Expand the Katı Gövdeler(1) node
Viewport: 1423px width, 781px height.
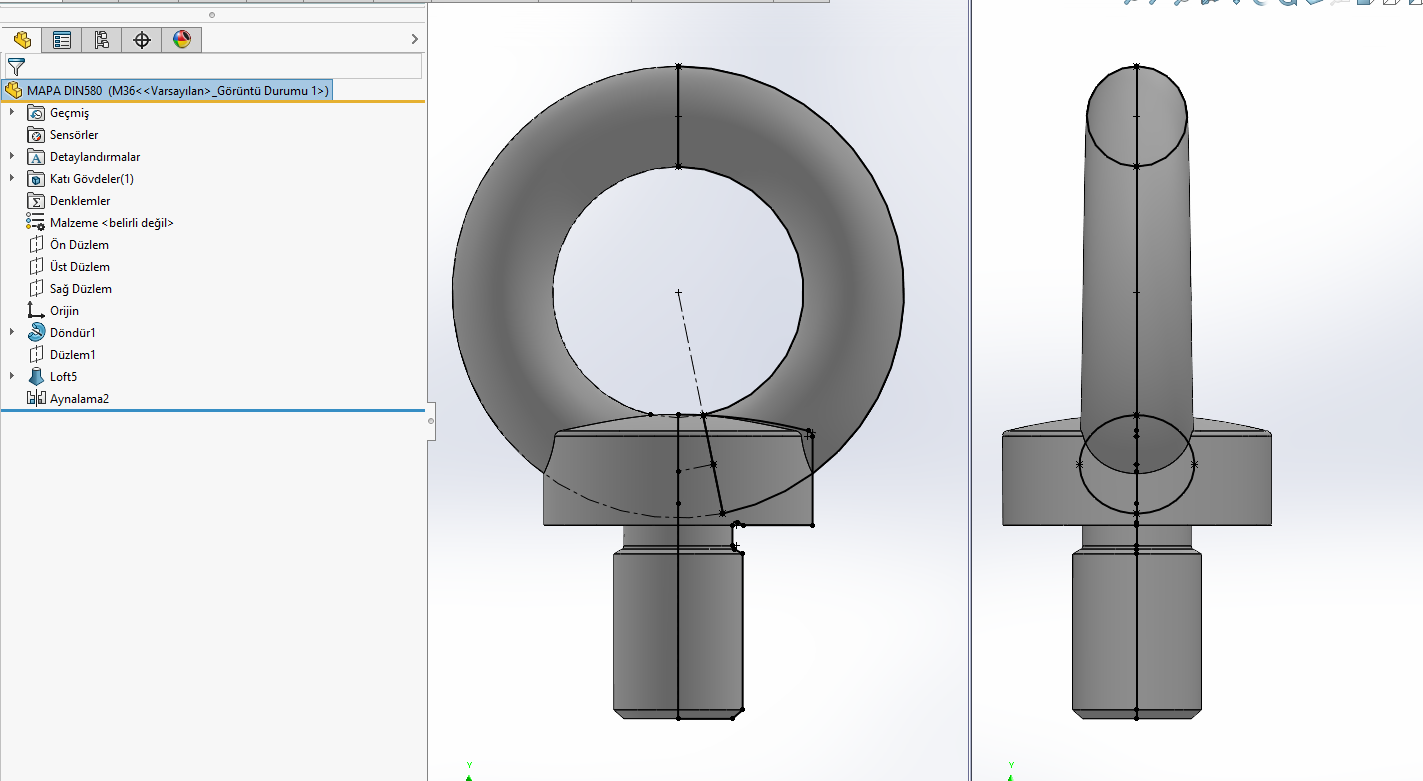[12, 179]
